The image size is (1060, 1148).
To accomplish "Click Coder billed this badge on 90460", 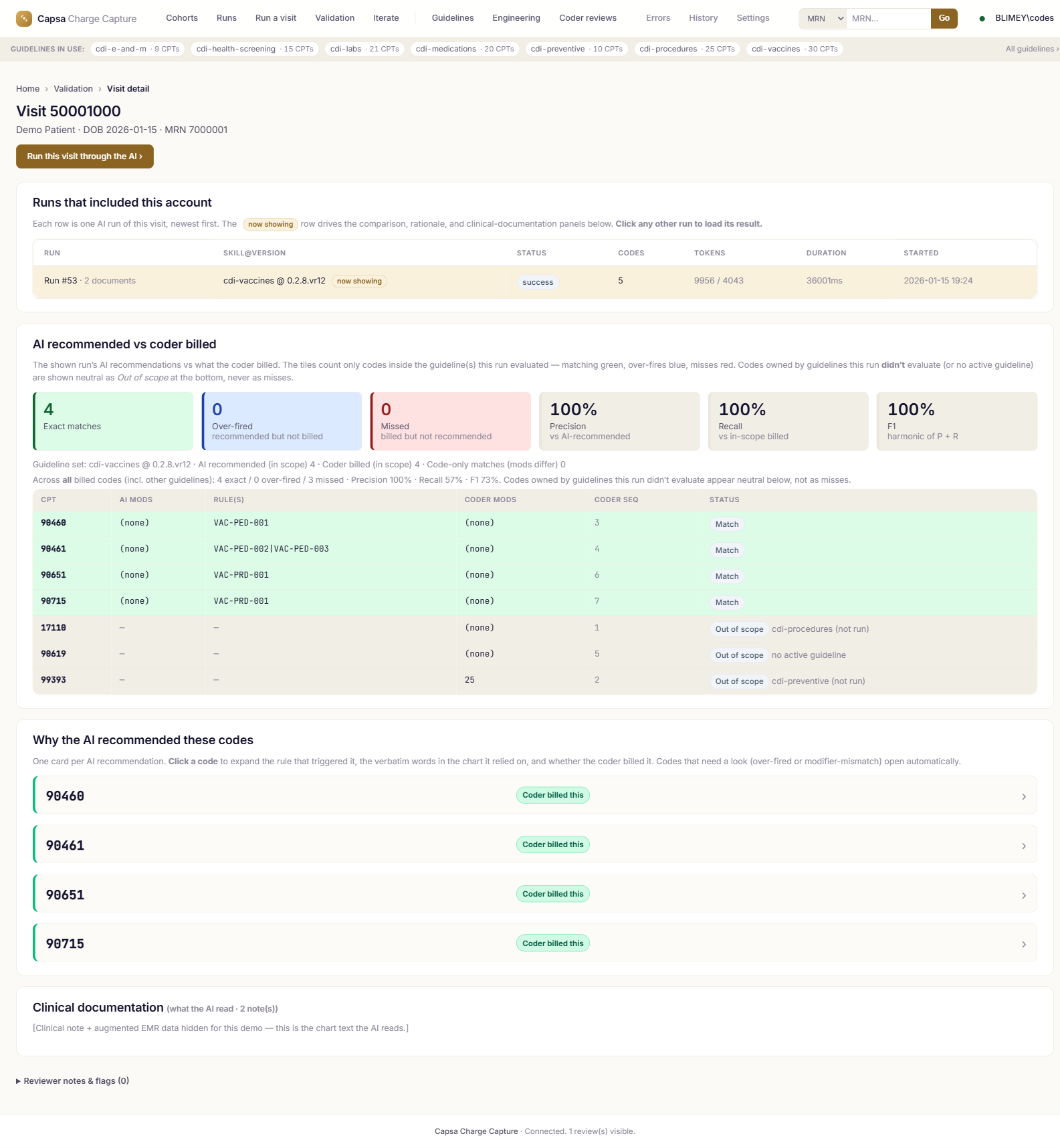I will (553, 795).
